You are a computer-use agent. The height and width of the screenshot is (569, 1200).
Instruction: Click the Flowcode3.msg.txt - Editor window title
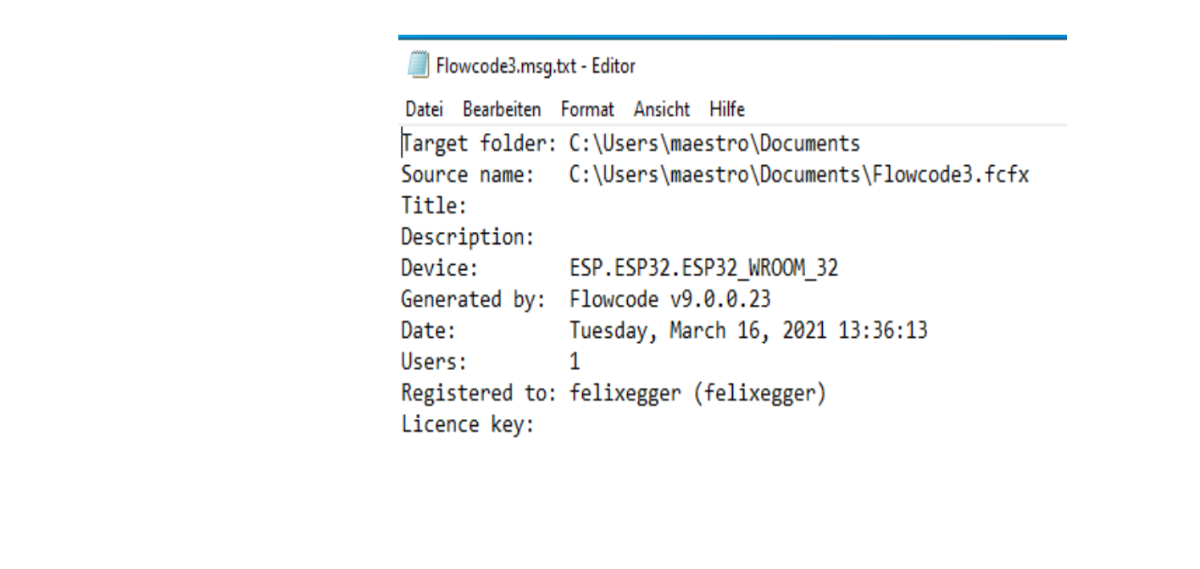pyautogui.click(x=535, y=67)
